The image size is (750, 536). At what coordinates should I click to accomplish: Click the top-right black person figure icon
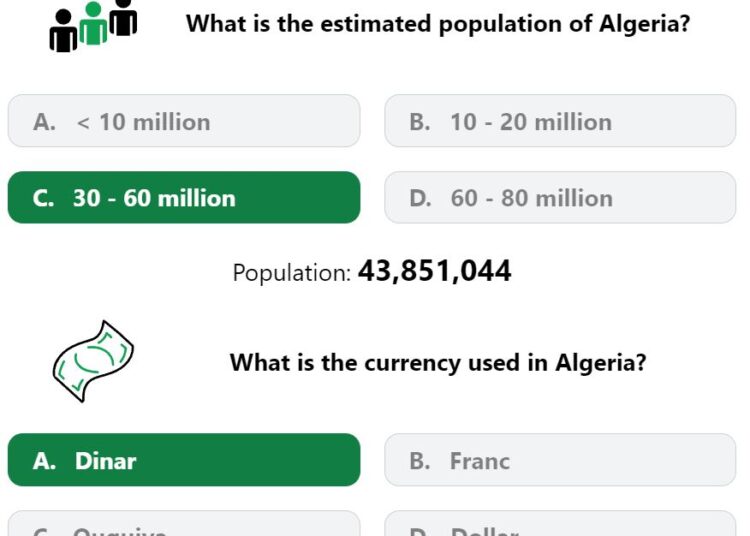pyautogui.click(x=123, y=18)
